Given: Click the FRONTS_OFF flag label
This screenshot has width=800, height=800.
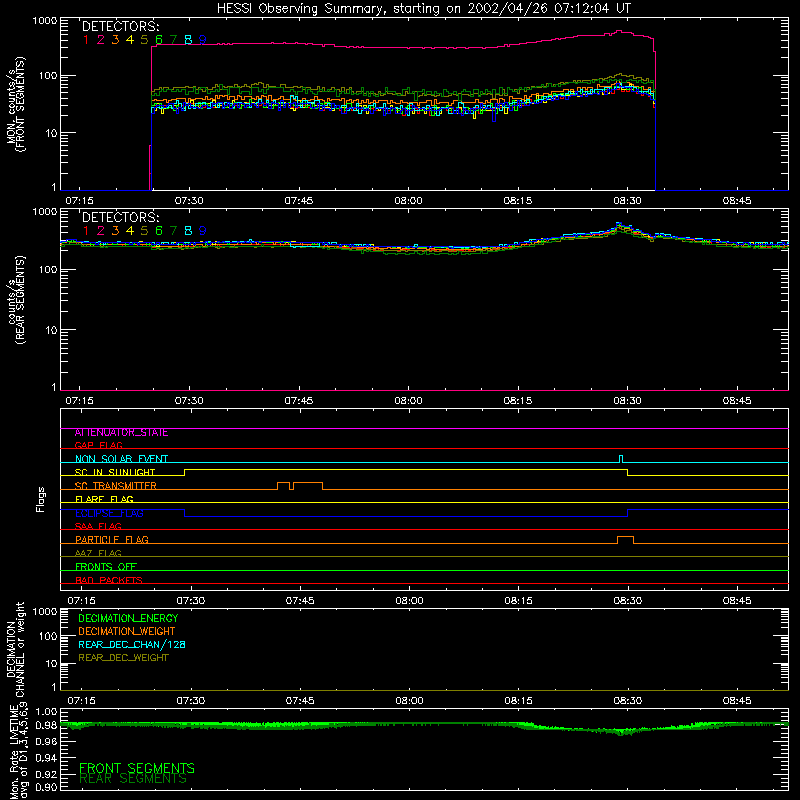Looking at the screenshot, I should 106,567.
